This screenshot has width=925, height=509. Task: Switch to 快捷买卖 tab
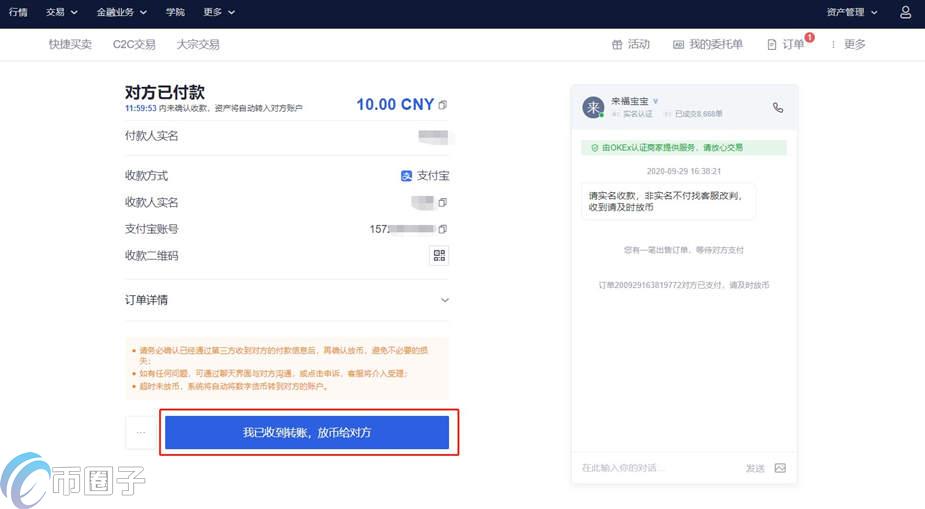70,44
